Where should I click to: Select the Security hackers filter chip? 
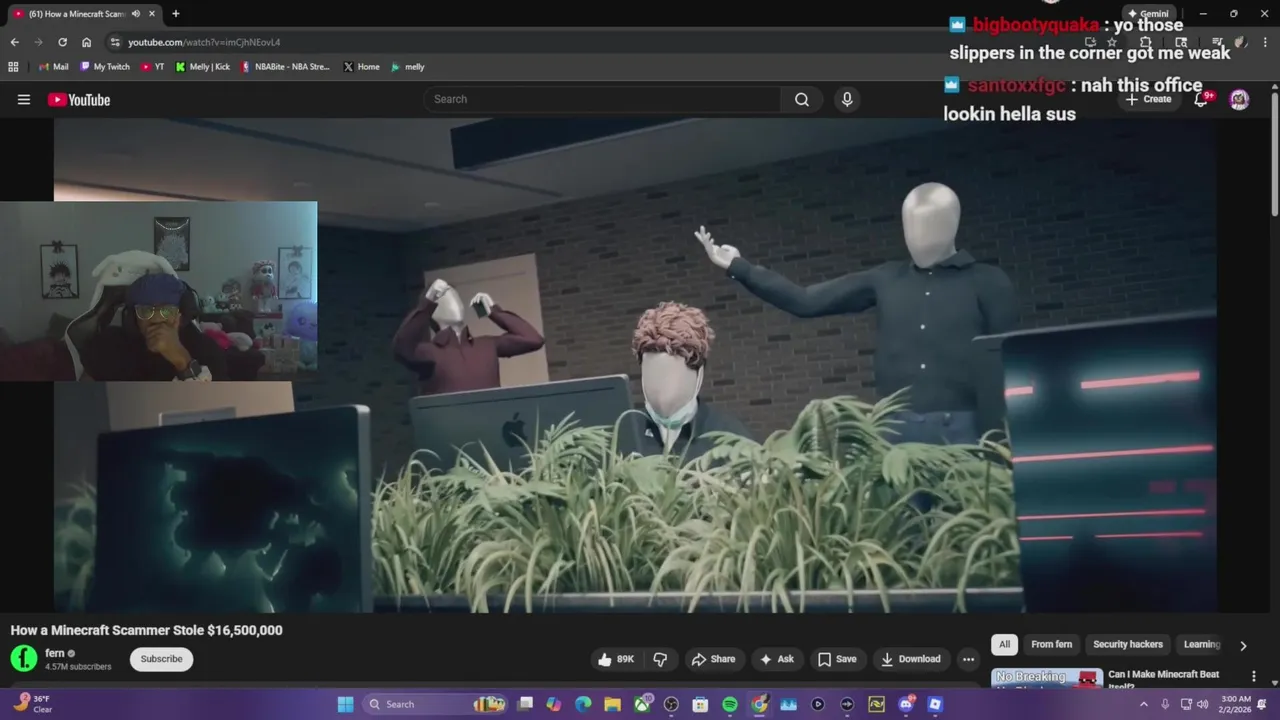pos(1128,645)
